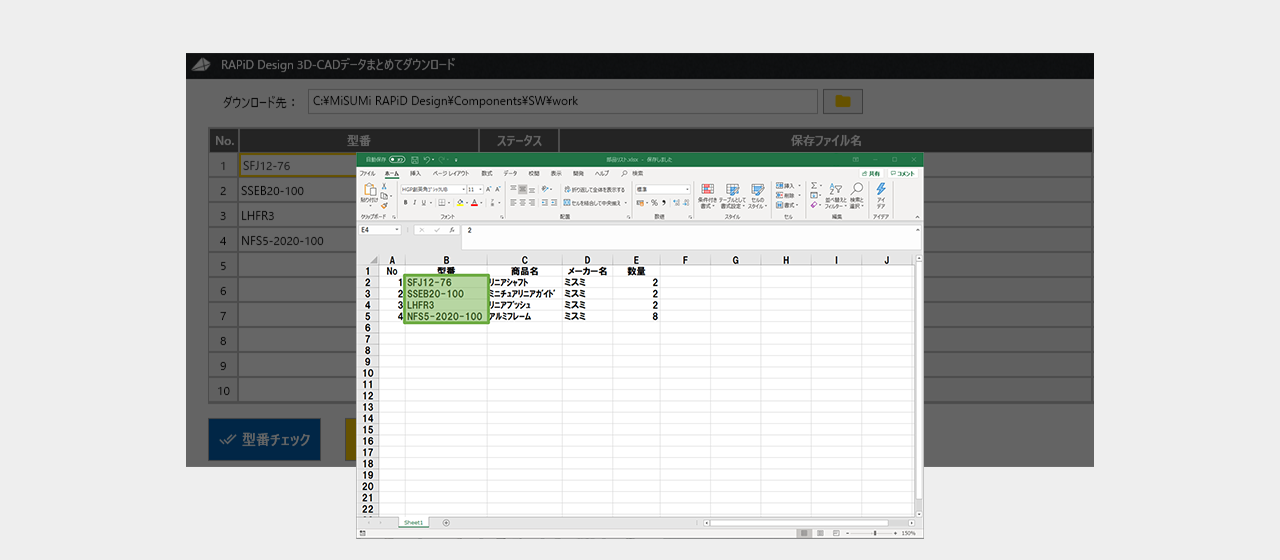Viewport: 1280px width, 560px height.
Task: Open the 挿入 ribbon tab
Action: click(415, 173)
